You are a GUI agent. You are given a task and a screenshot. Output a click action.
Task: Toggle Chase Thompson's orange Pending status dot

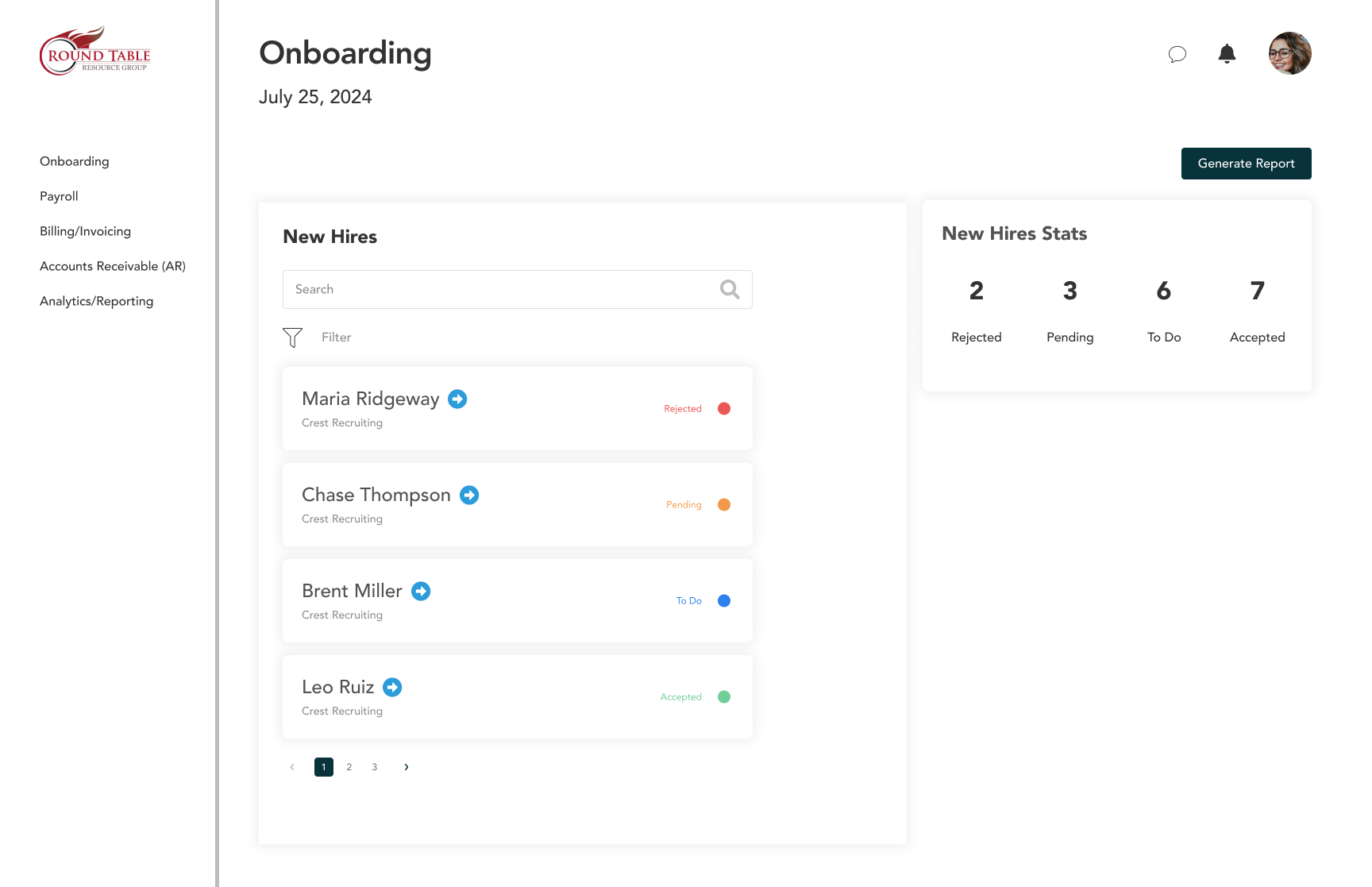coord(723,504)
